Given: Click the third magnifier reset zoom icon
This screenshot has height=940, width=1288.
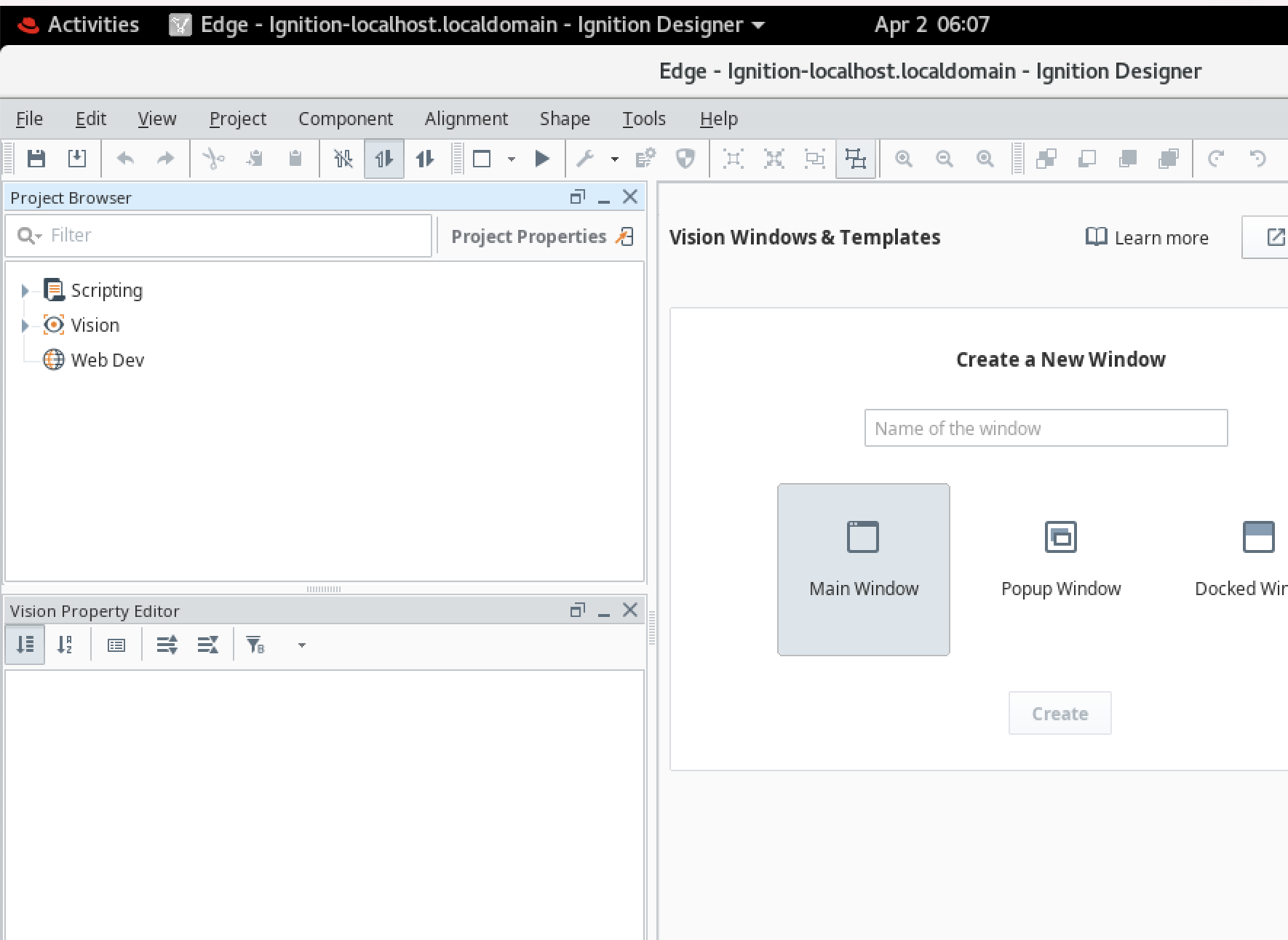Looking at the screenshot, I should pos(985,159).
